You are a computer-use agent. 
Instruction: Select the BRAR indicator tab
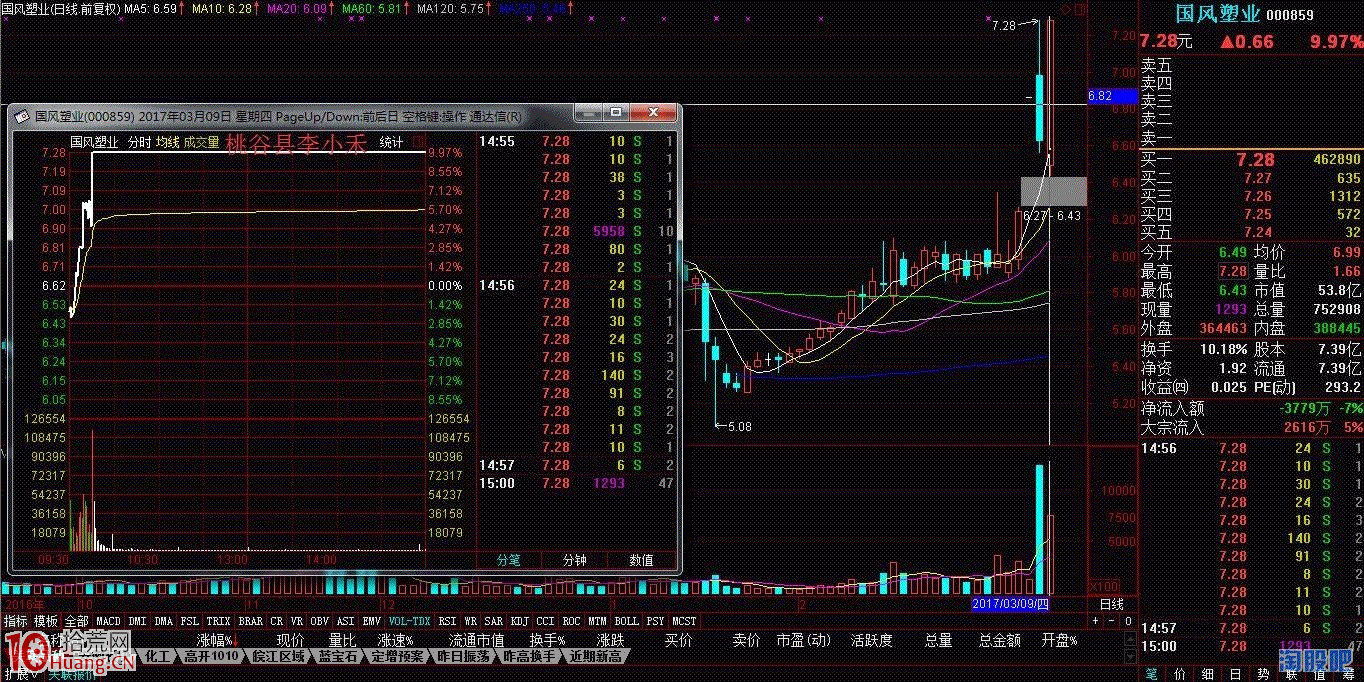tap(251, 621)
